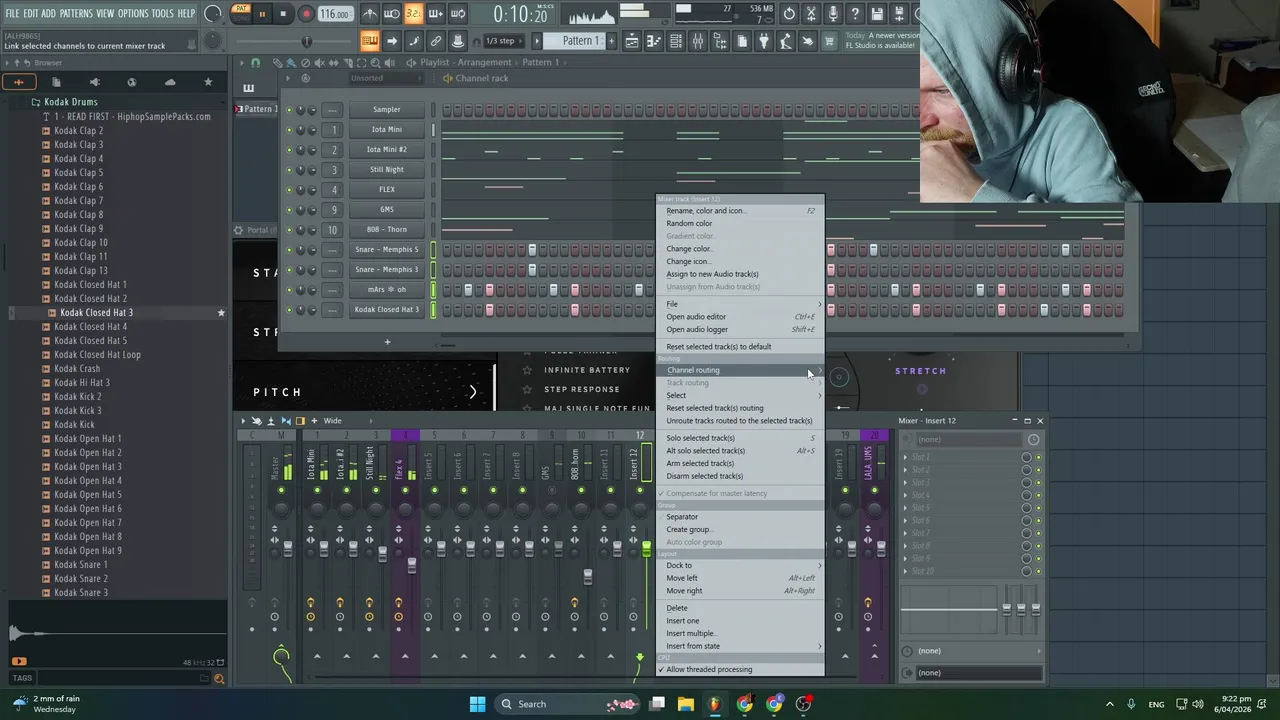This screenshot has width=1280, height=720.
Task: Click the microphone one-click recording icon
Action: point(833,14)
